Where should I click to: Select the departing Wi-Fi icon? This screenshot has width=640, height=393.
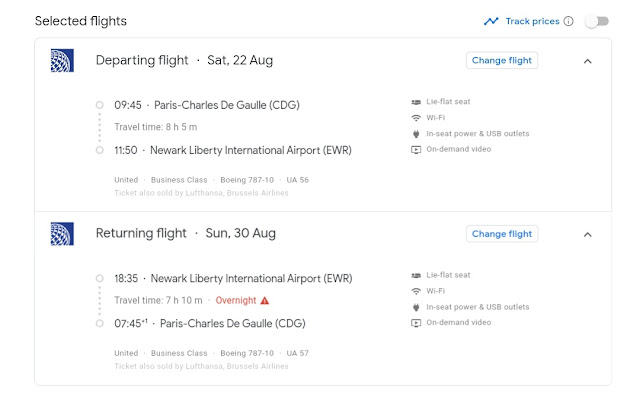416,118
